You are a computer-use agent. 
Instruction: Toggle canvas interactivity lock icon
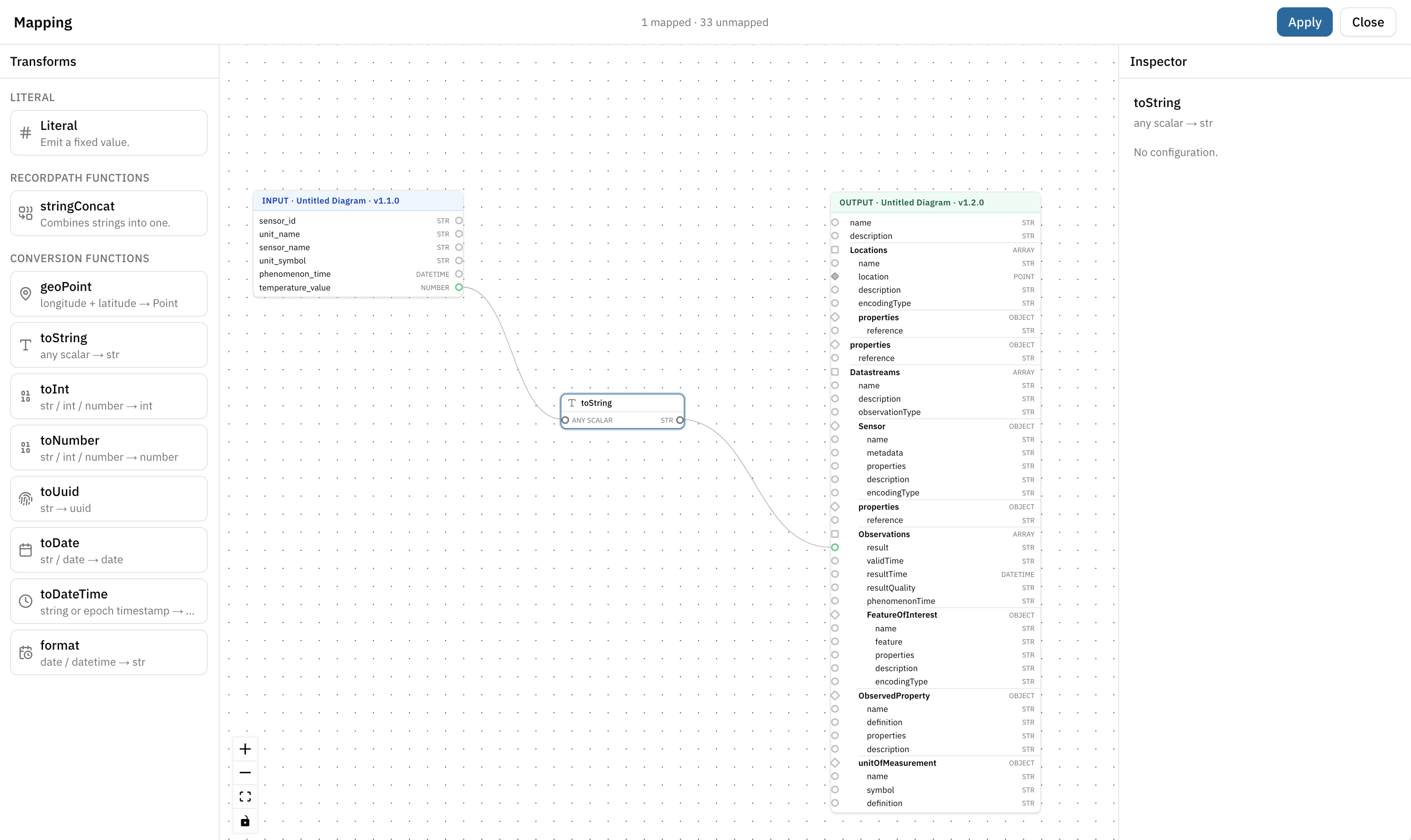coord(245,821)
